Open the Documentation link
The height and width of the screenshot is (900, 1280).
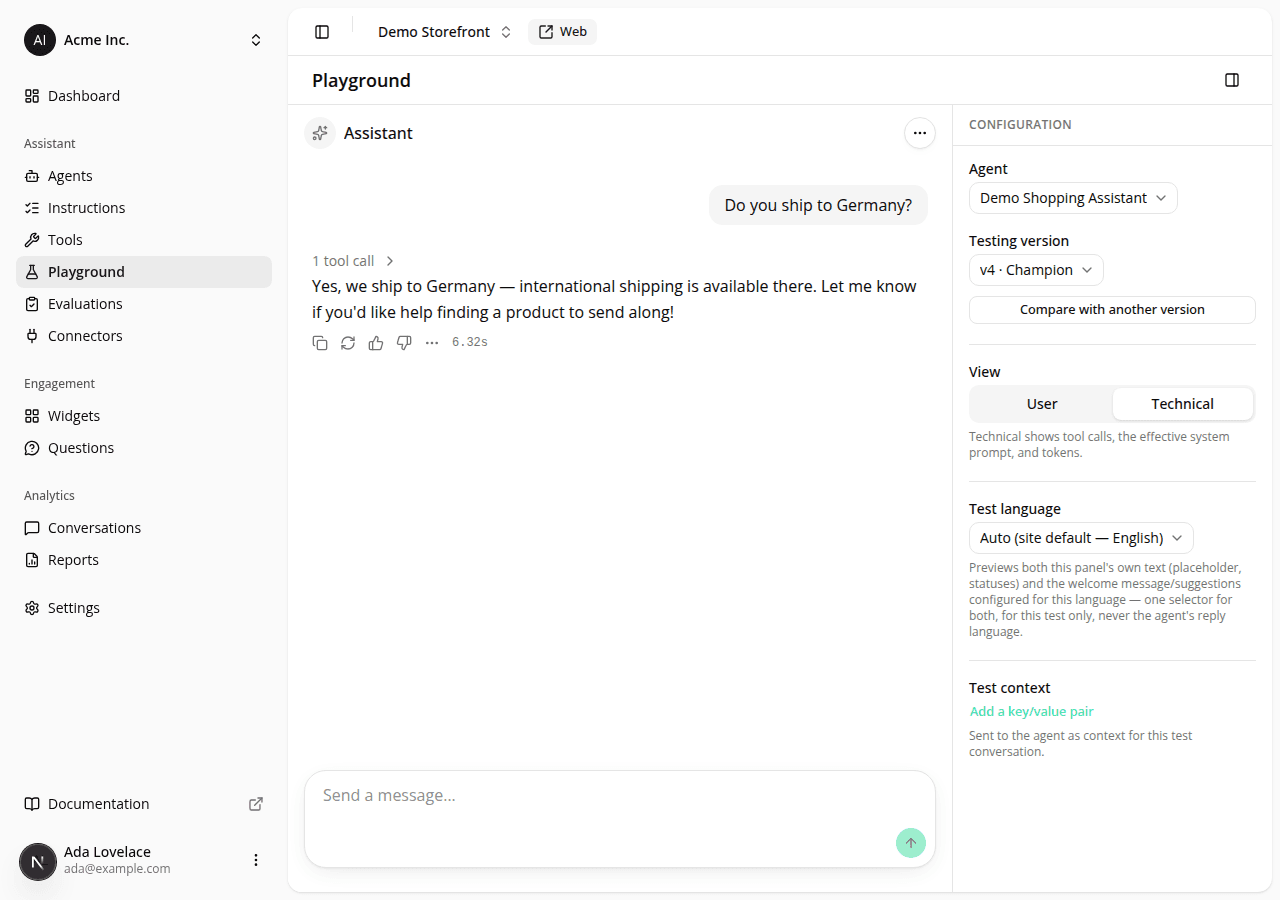[x=144, y=804]
